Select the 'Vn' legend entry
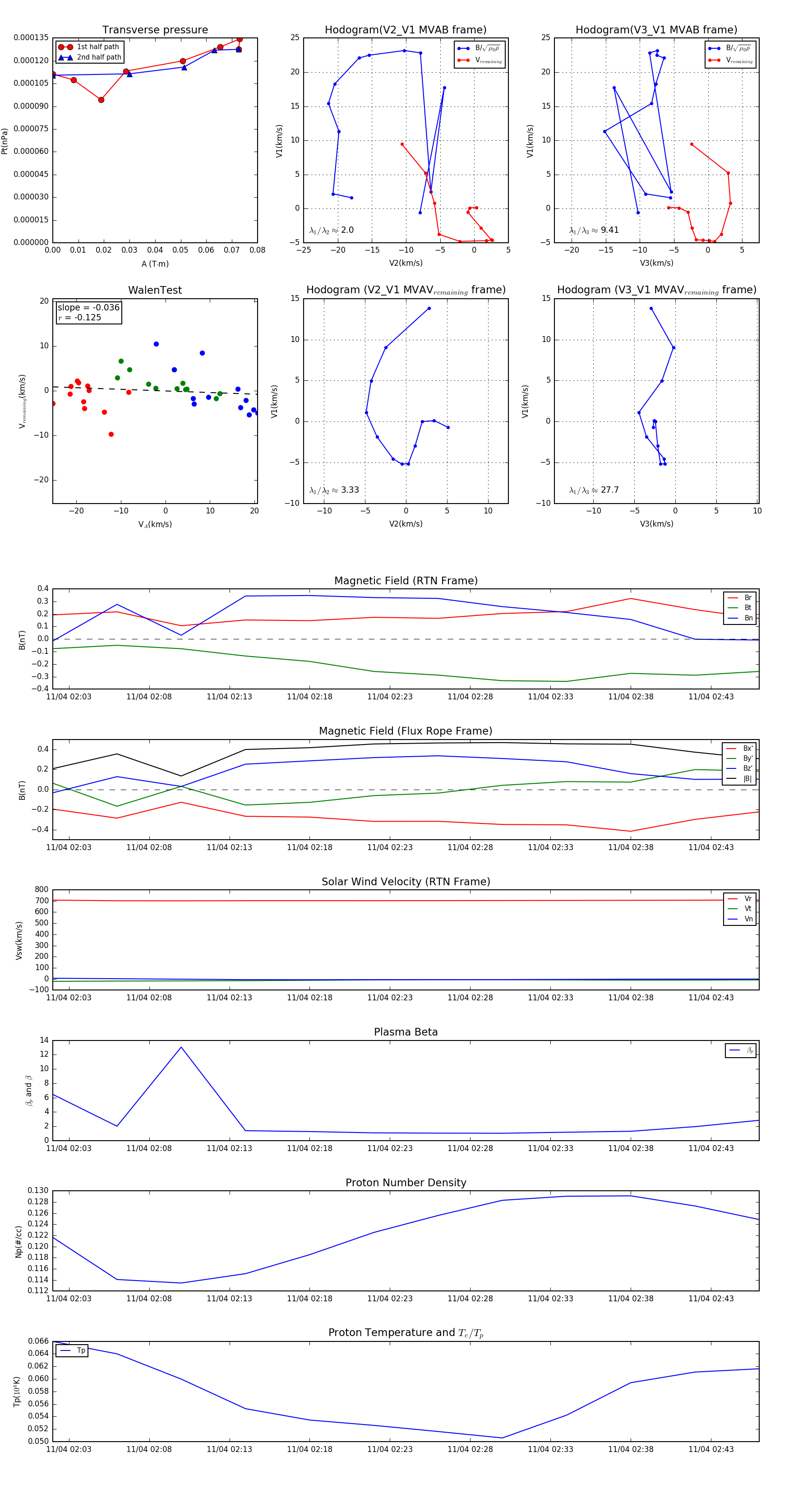 point(740,919)
